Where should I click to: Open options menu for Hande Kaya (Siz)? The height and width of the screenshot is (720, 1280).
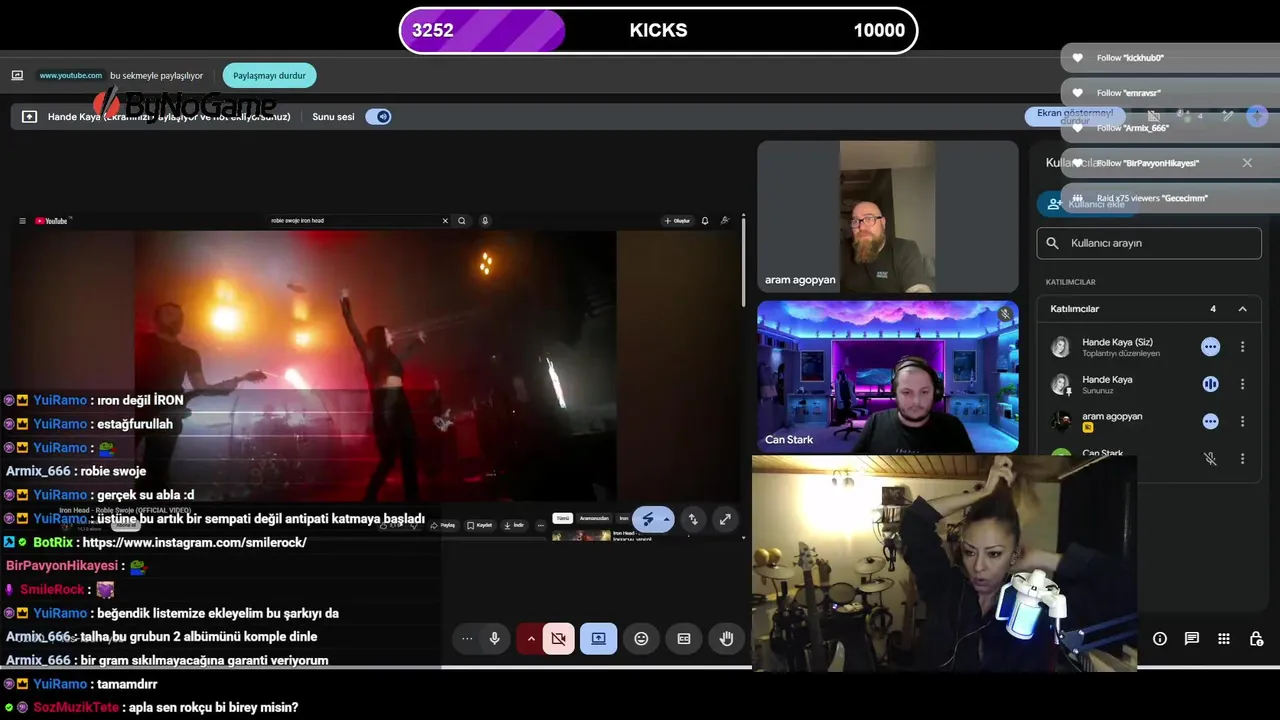1243,347
